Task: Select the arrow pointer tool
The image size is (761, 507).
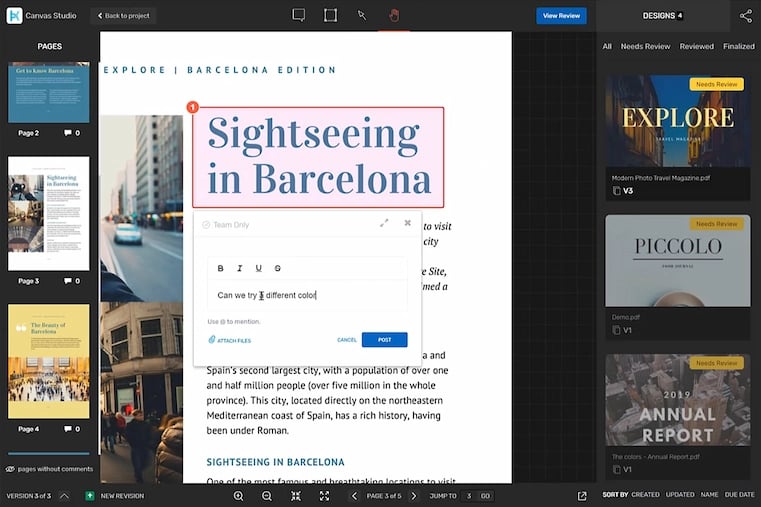Action: click(362, 15)
